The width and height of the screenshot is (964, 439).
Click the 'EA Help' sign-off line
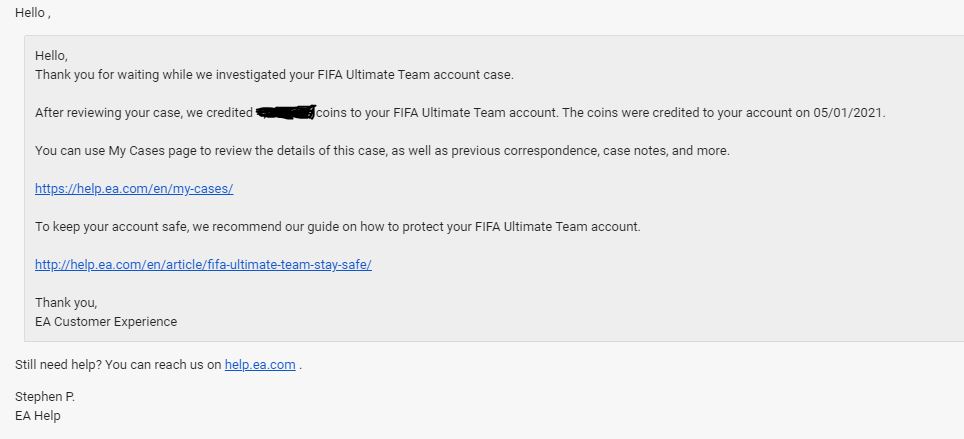38,416
